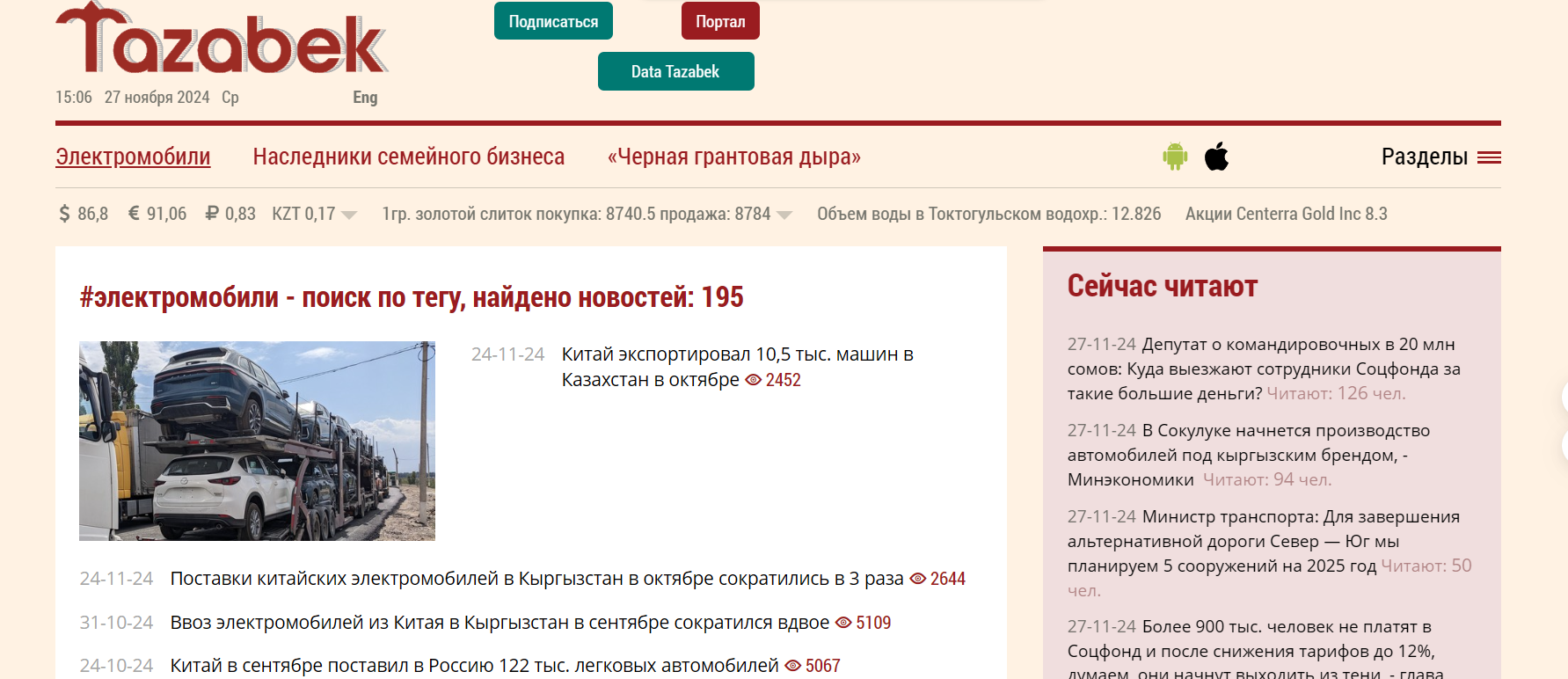Click the Портал button
This screenshot has height=679, width=1568.
click(x=720, y=21)
